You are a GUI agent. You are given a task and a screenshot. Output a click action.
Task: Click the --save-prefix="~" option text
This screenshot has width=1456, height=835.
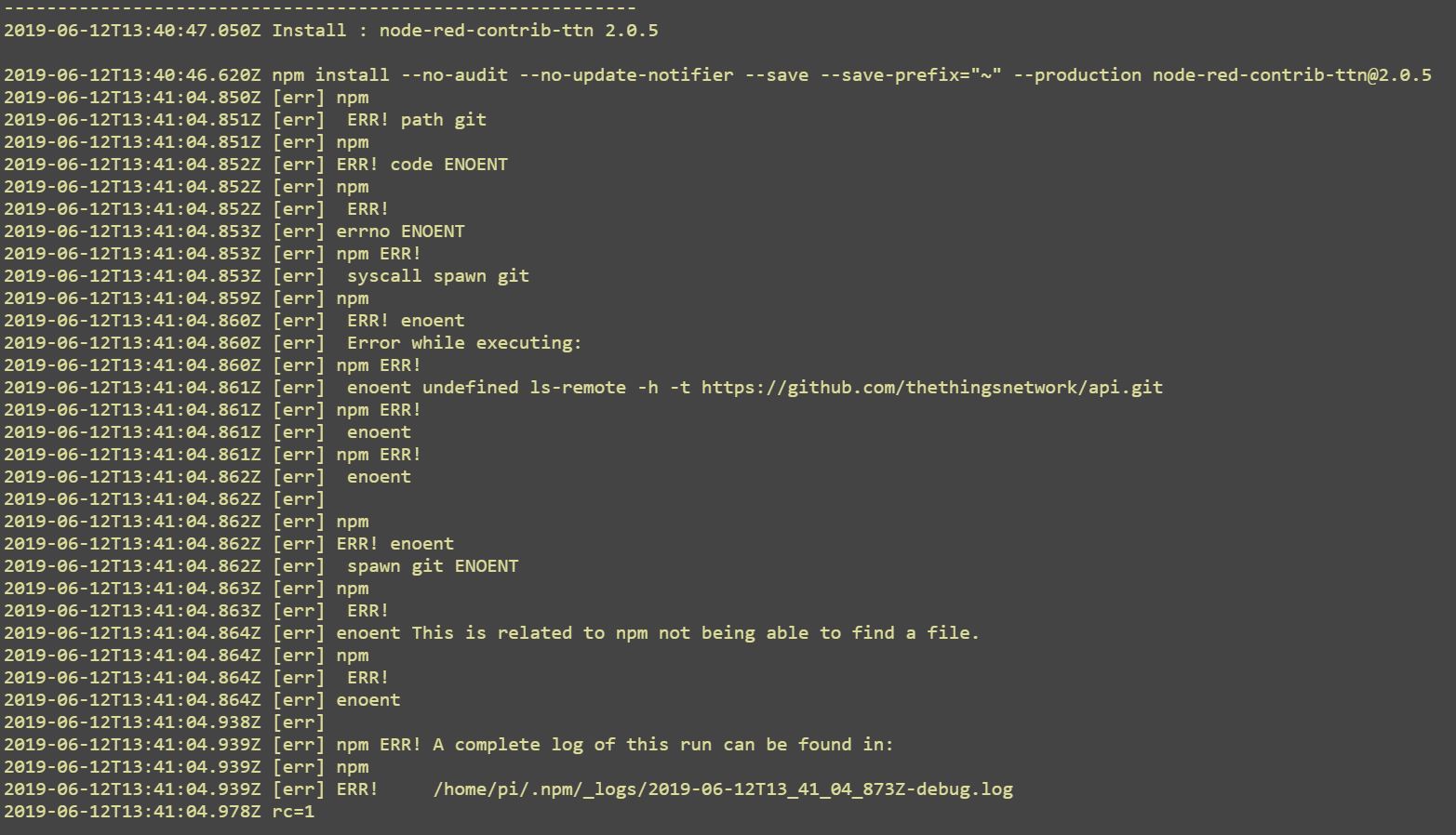(911, 75)
